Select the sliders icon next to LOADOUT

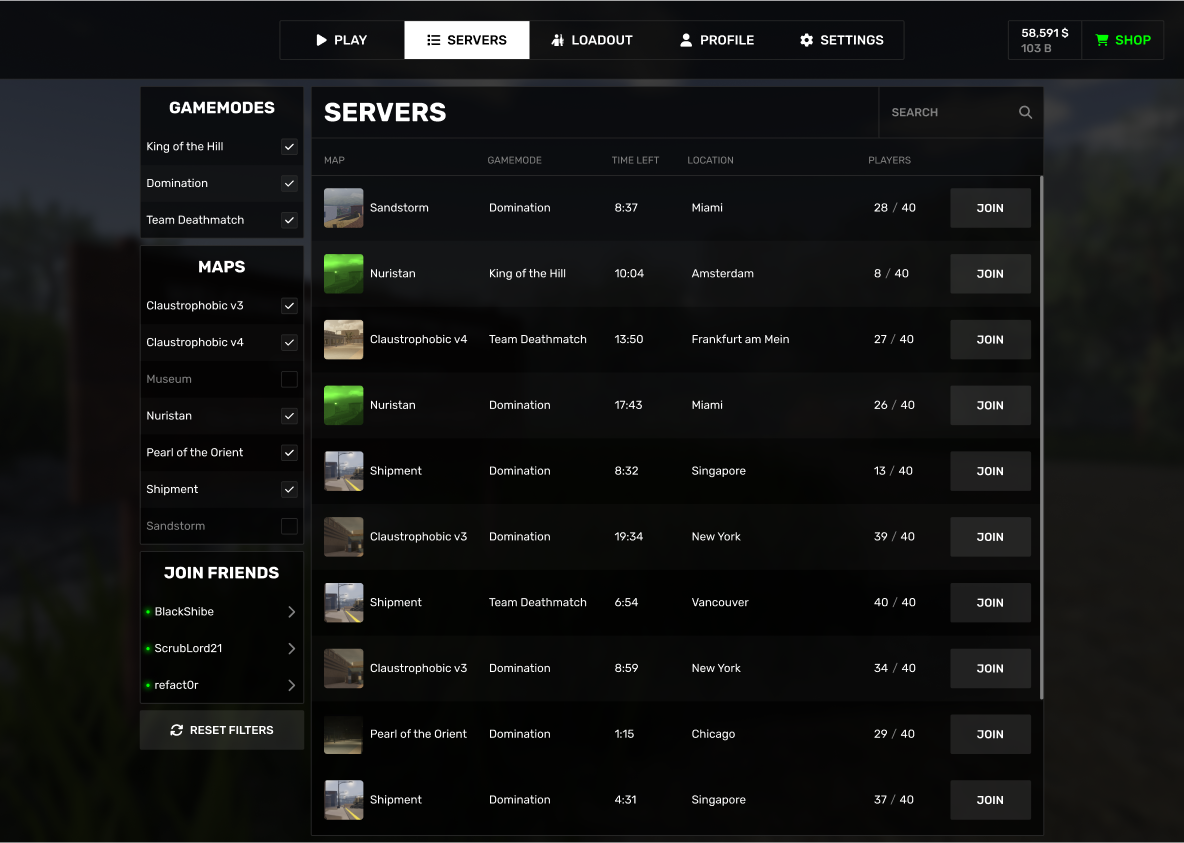point(559,40)
